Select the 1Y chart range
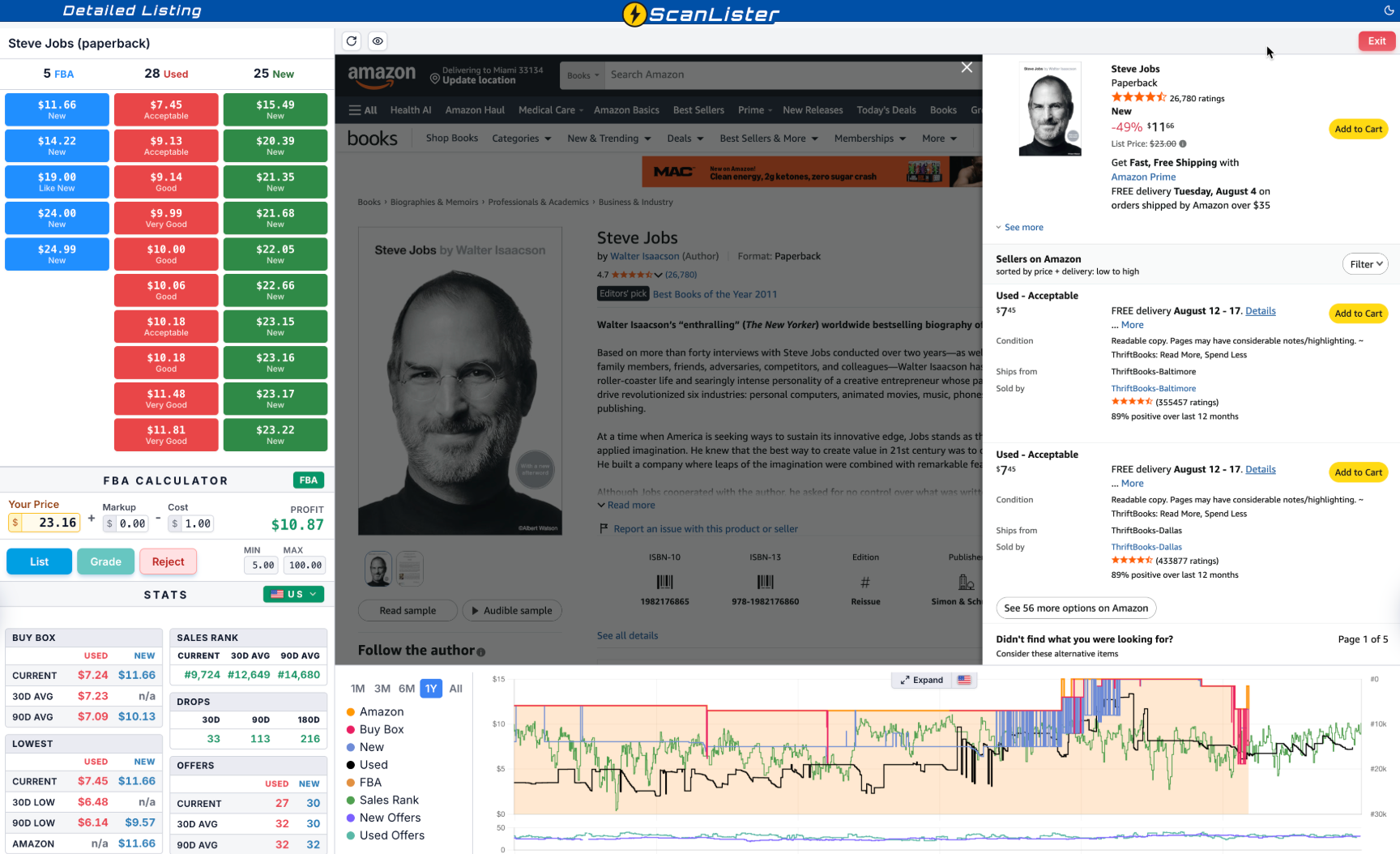Screen dimensions: 1400x854 pyautogui.click(x=431, y=689)
